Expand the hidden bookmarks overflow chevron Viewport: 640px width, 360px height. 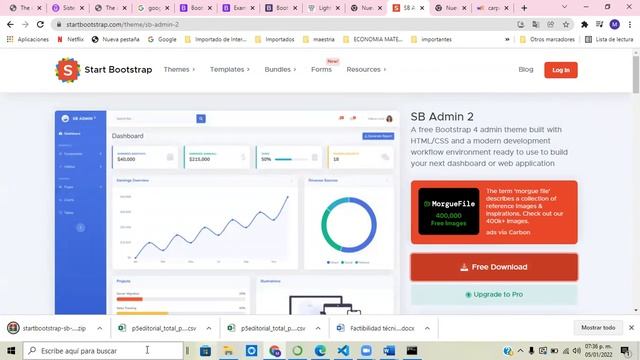pos(507,40)
